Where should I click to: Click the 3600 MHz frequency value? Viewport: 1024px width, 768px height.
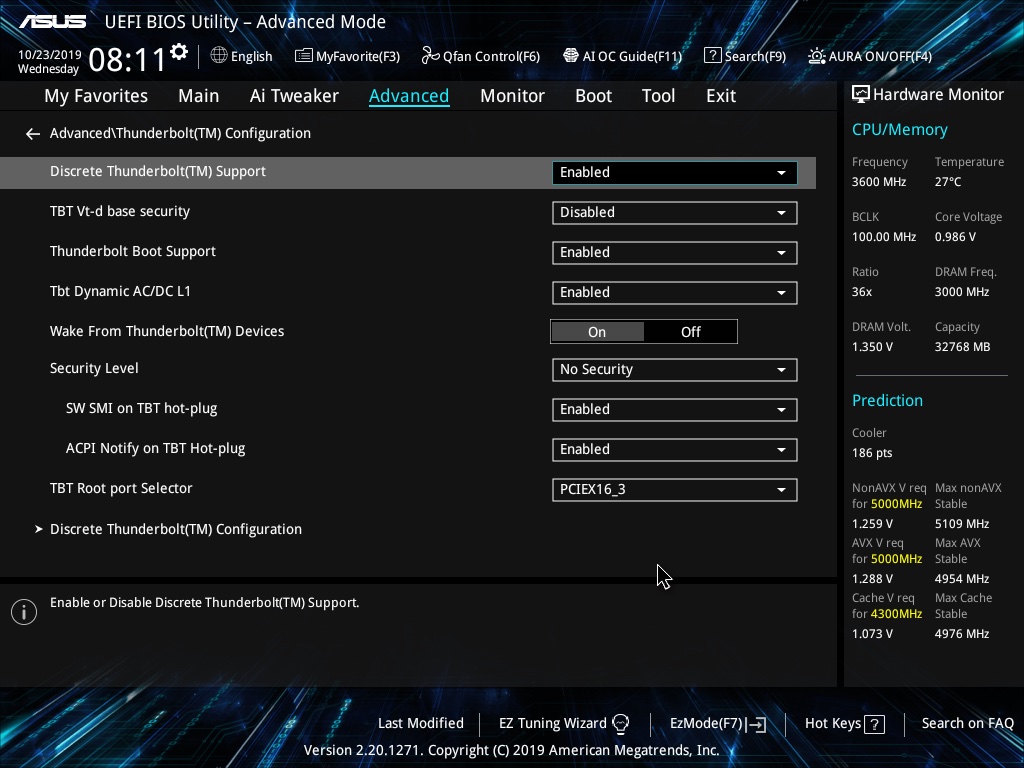879,182
